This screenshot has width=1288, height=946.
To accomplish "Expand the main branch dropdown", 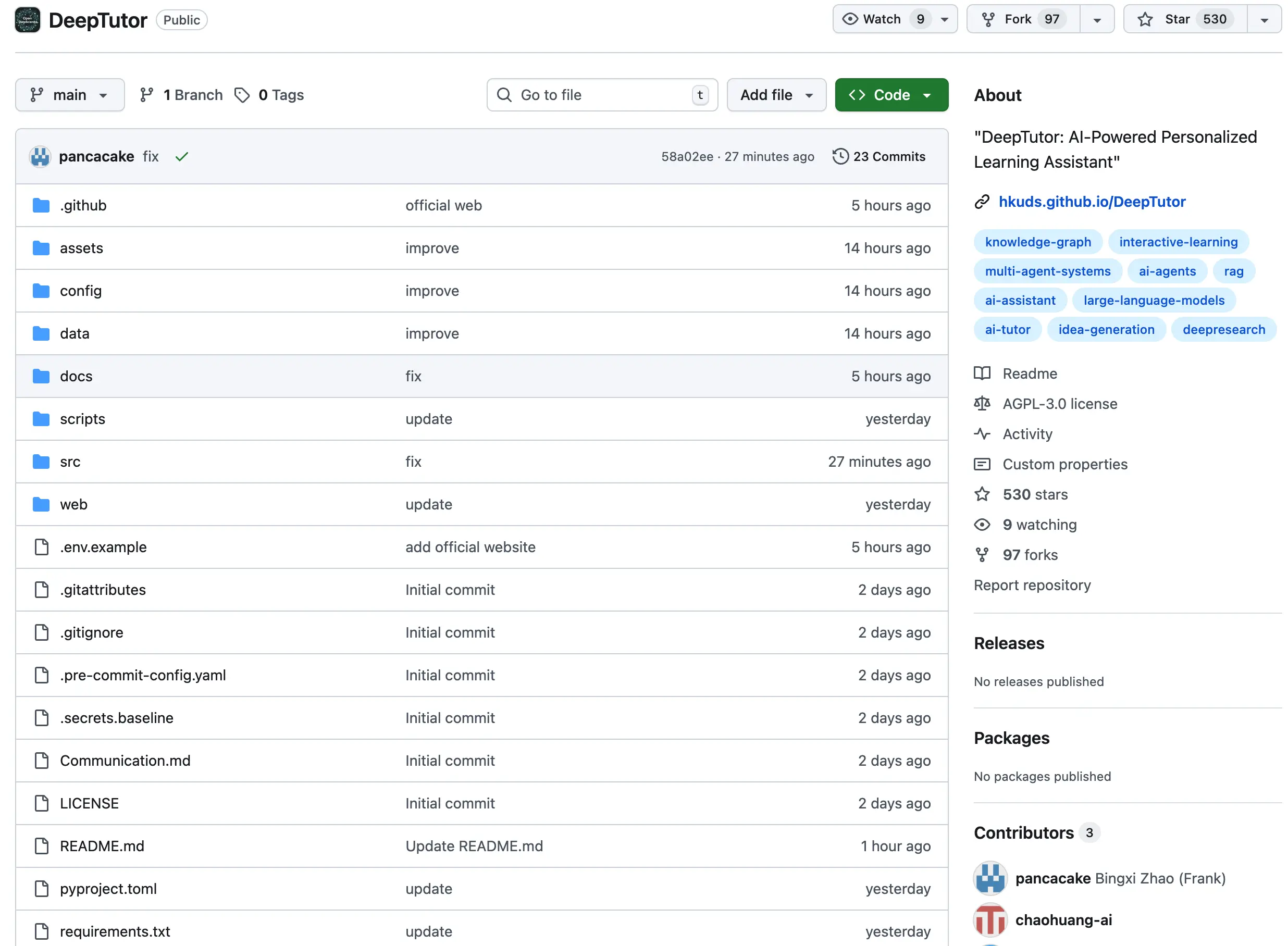I will 69,95.
